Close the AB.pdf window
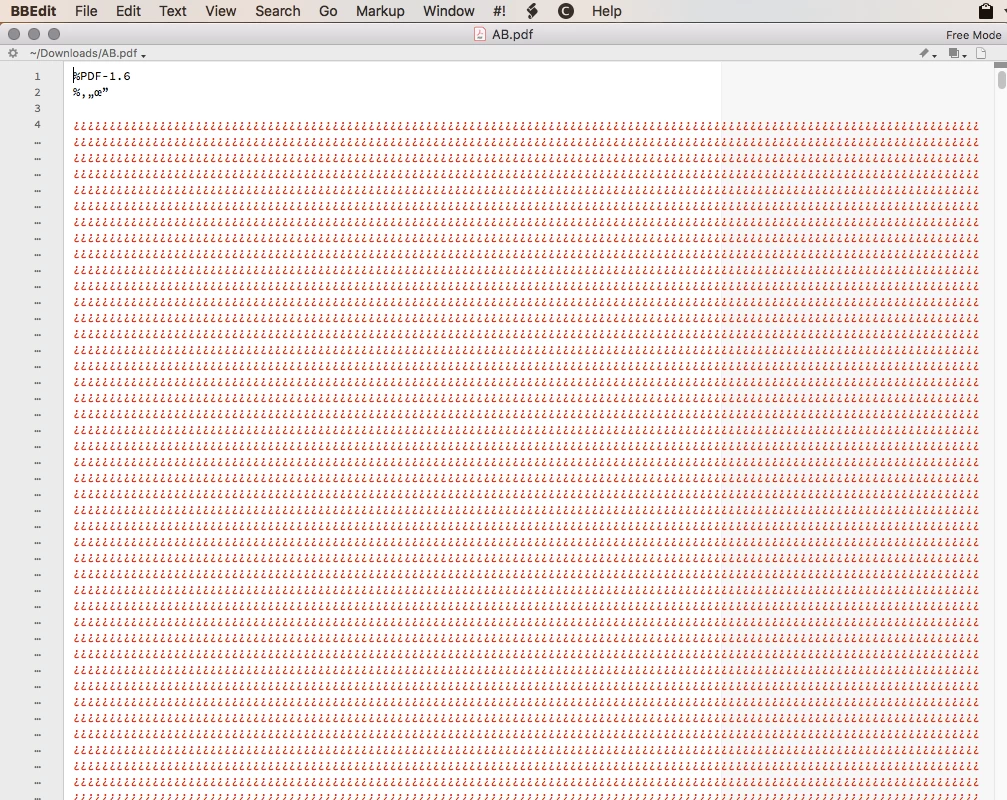 13,34
